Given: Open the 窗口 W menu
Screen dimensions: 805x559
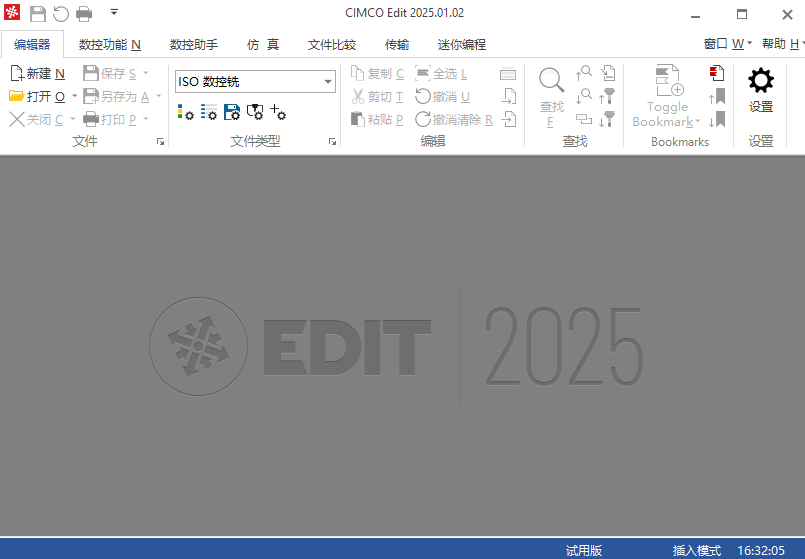Looking at the screenshot, I should point(727,44).
